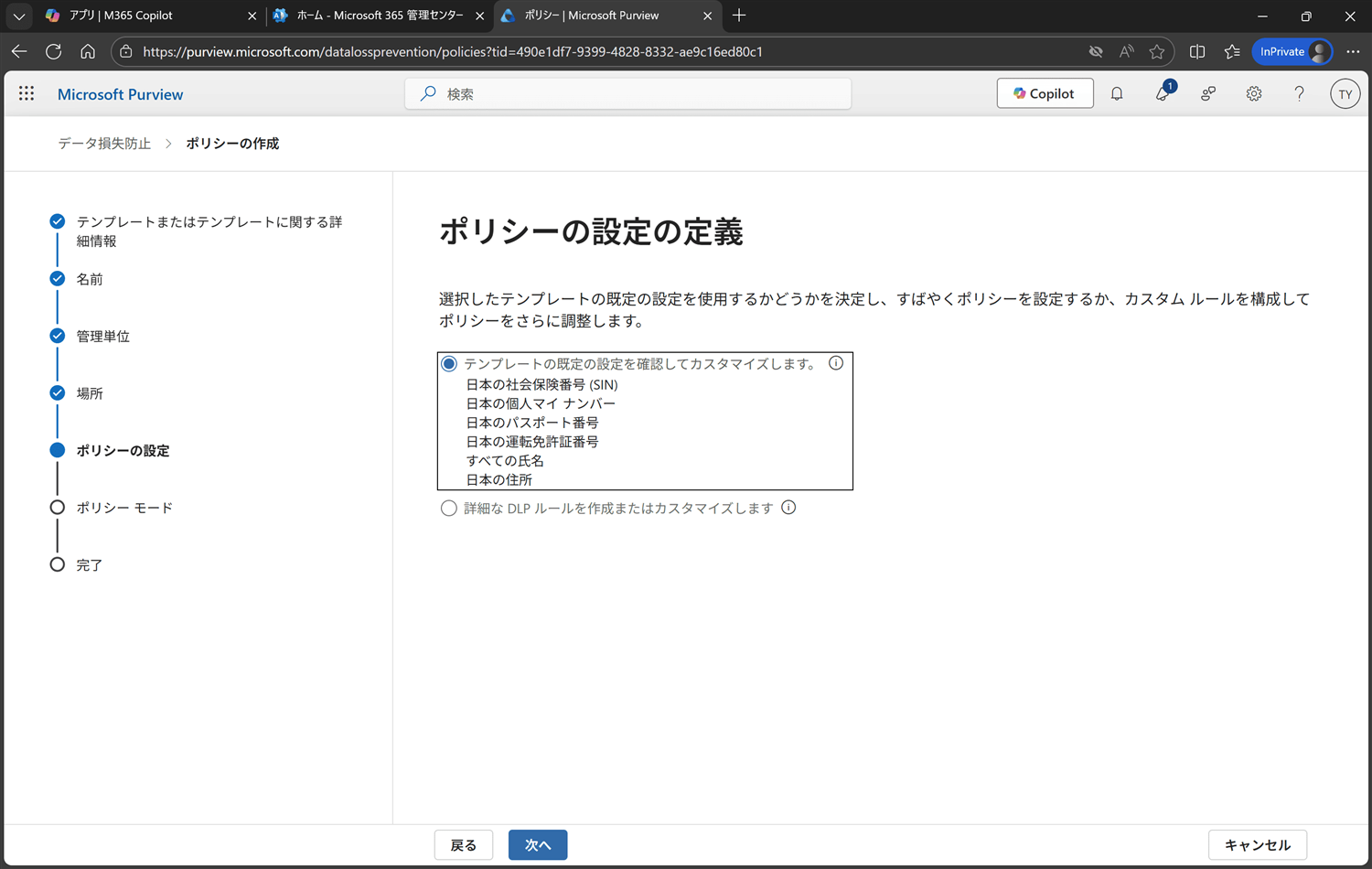
Task: Go to the 管理単位 wizard step
Action: [x=103, y=336]
